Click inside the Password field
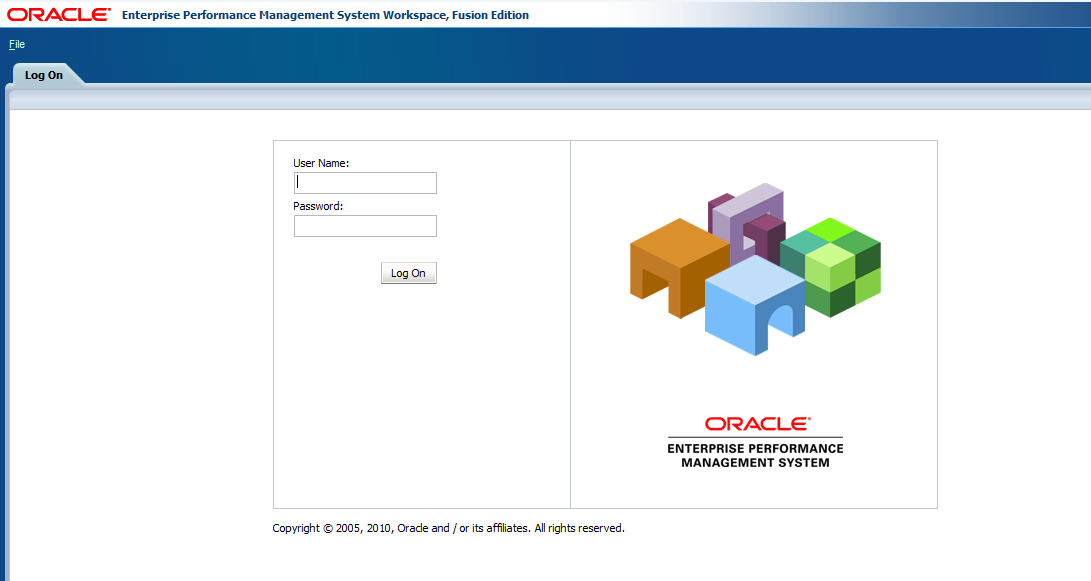Image resolution: width=1091 pixels, height=581 pixels. [364, 226]
